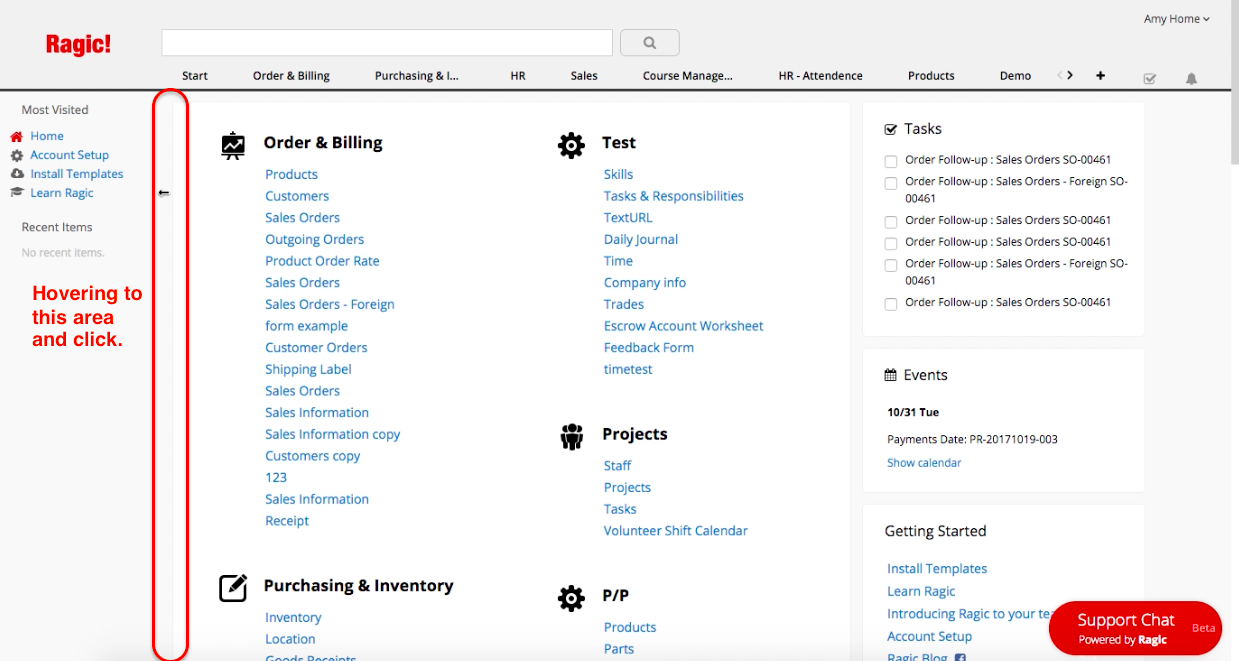1239x661 pixels.
Task: Open the search by clicking the magnifier icon
Action: (x=649, y=42)
